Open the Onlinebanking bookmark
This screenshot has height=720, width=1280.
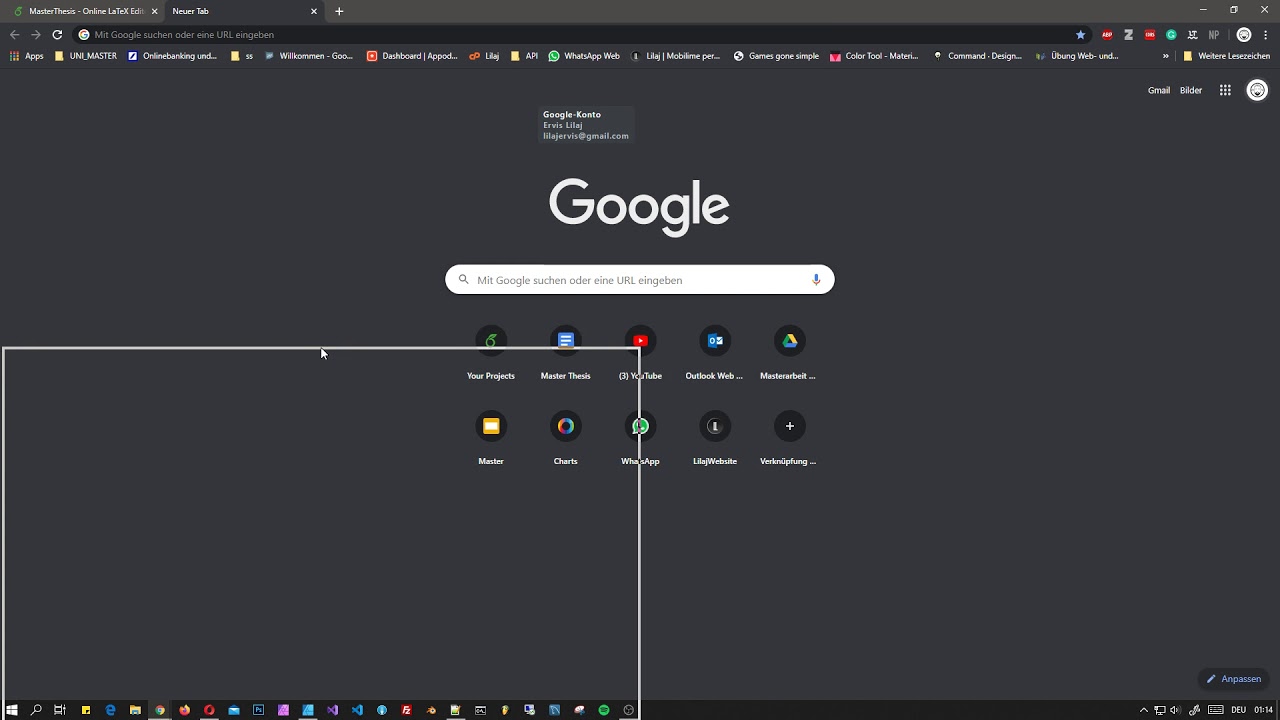coord(173,56)
